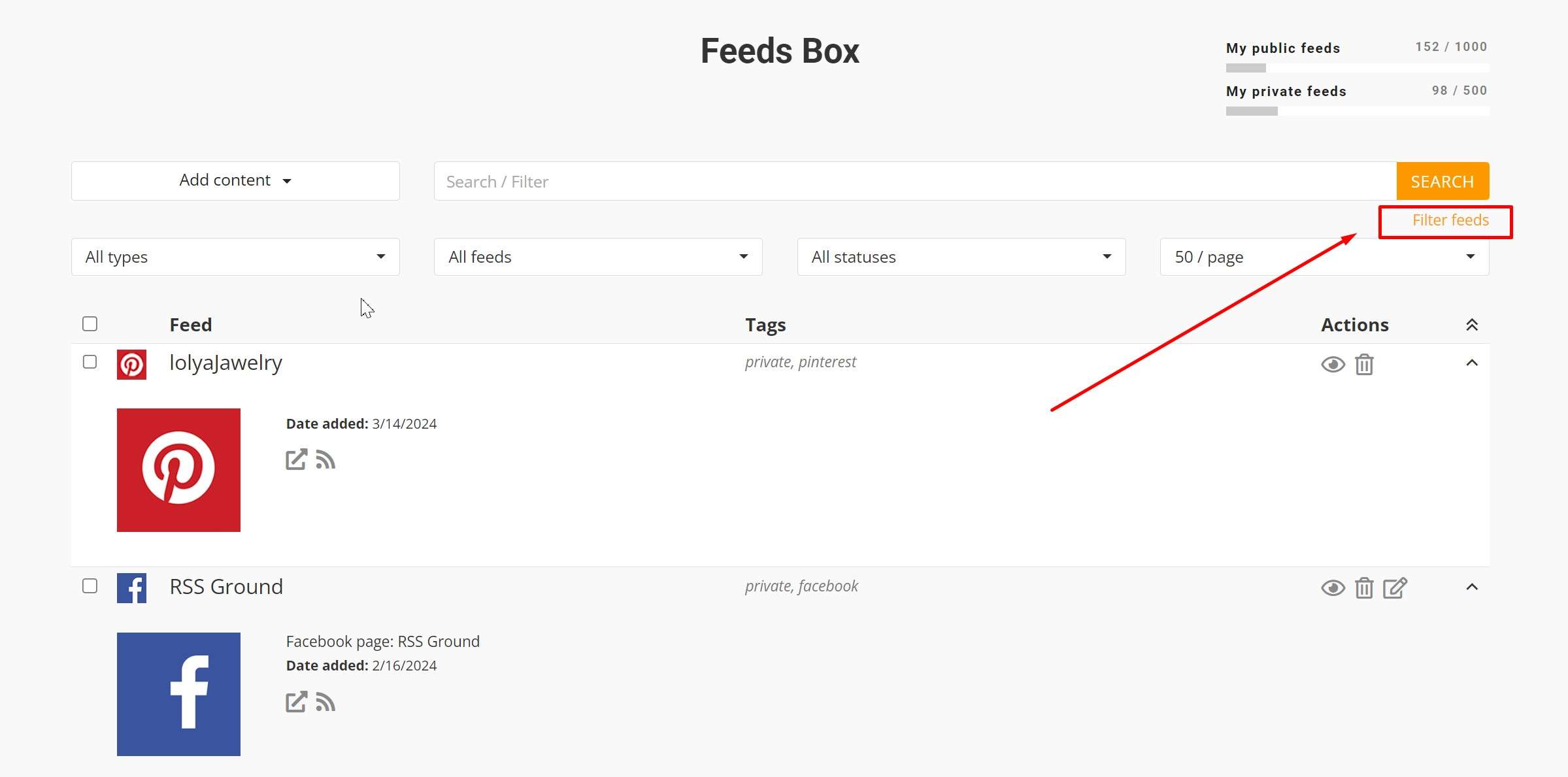Check the select-all feeds checkbox
This screenshot has width=1568, height=777.
(90, 324)
